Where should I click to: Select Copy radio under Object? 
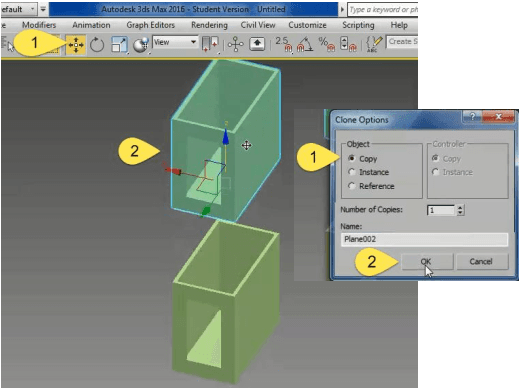point(351,158)
